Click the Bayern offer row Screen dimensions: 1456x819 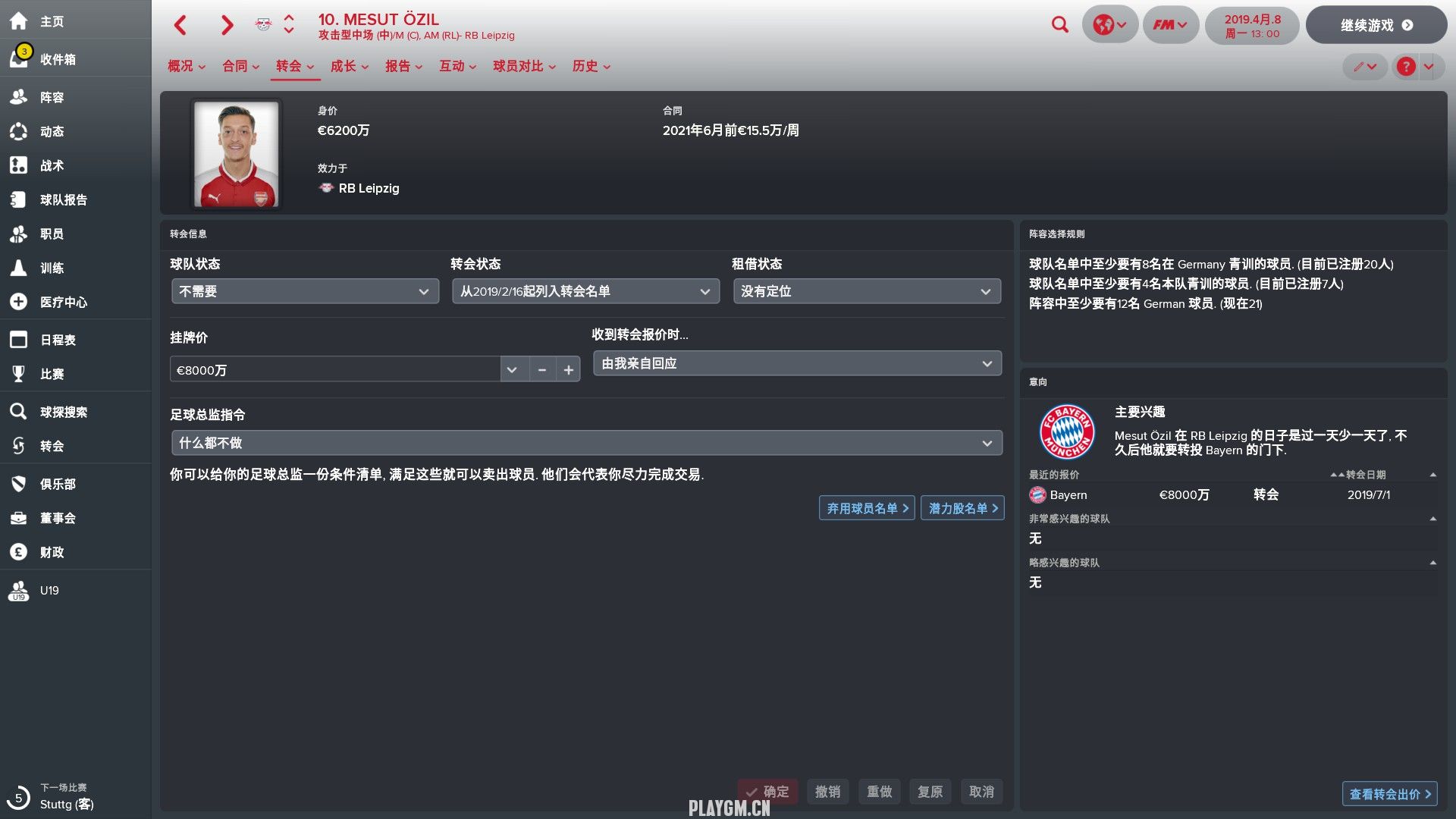coord(1232,495)
